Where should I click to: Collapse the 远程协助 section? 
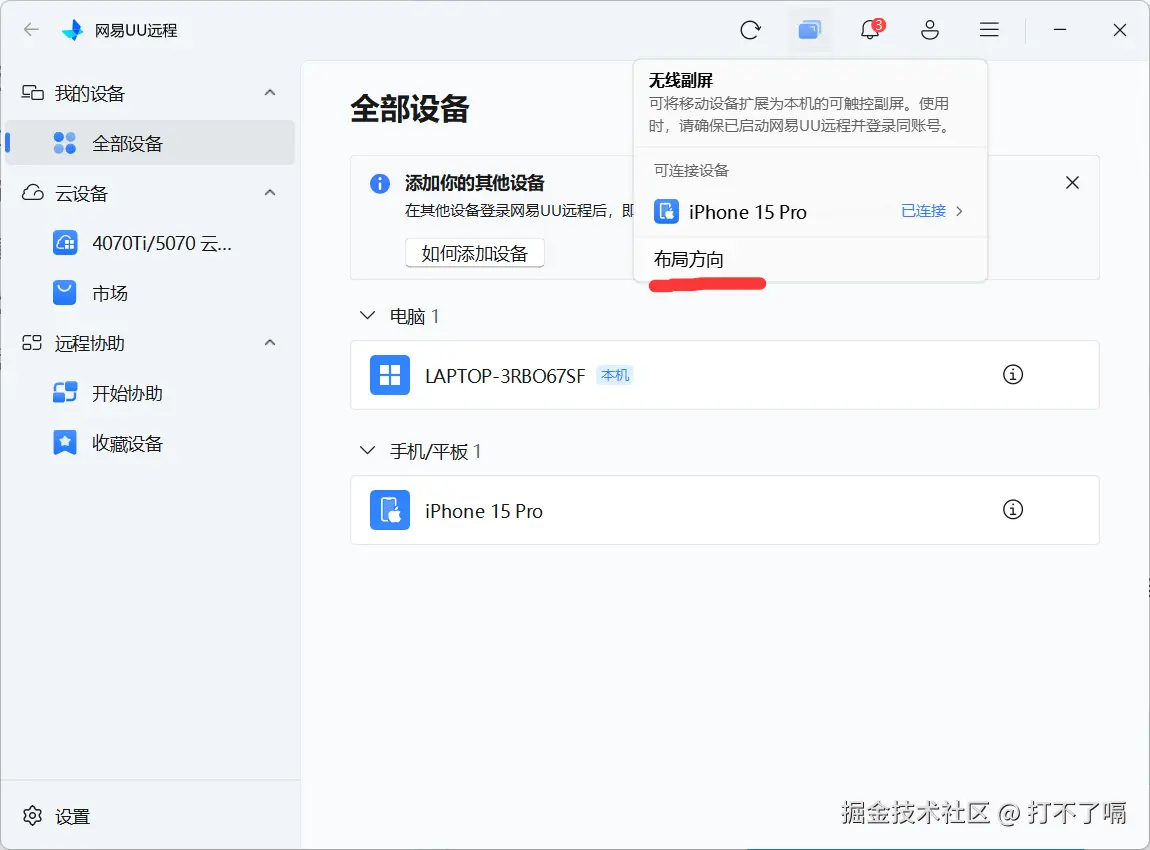coord(270,342)
